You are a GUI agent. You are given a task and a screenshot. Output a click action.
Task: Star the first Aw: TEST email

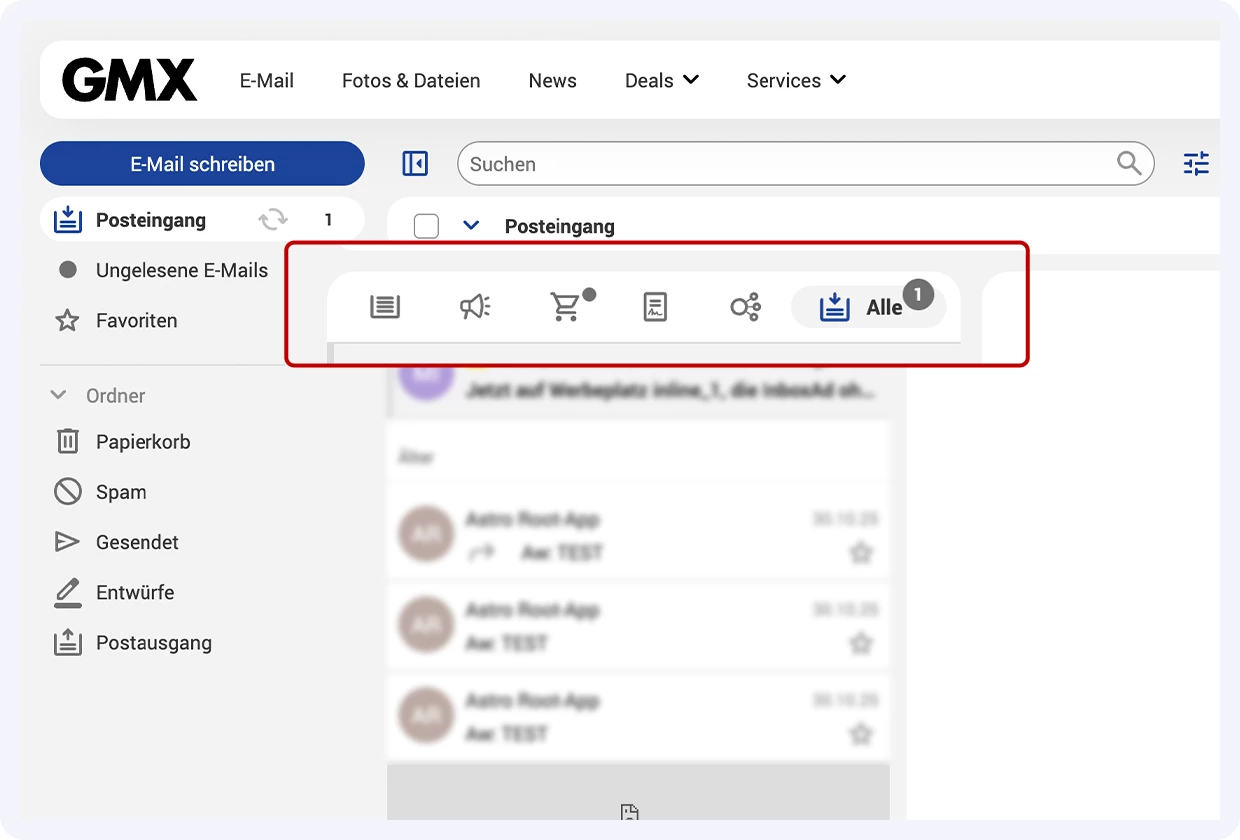tap(861, 551)
